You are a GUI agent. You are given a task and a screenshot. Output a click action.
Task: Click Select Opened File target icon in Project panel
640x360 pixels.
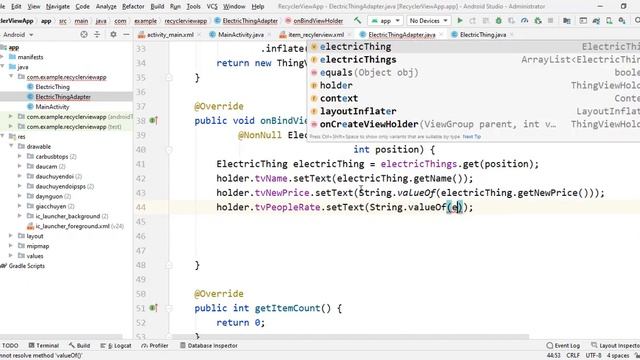pos(84,35)
